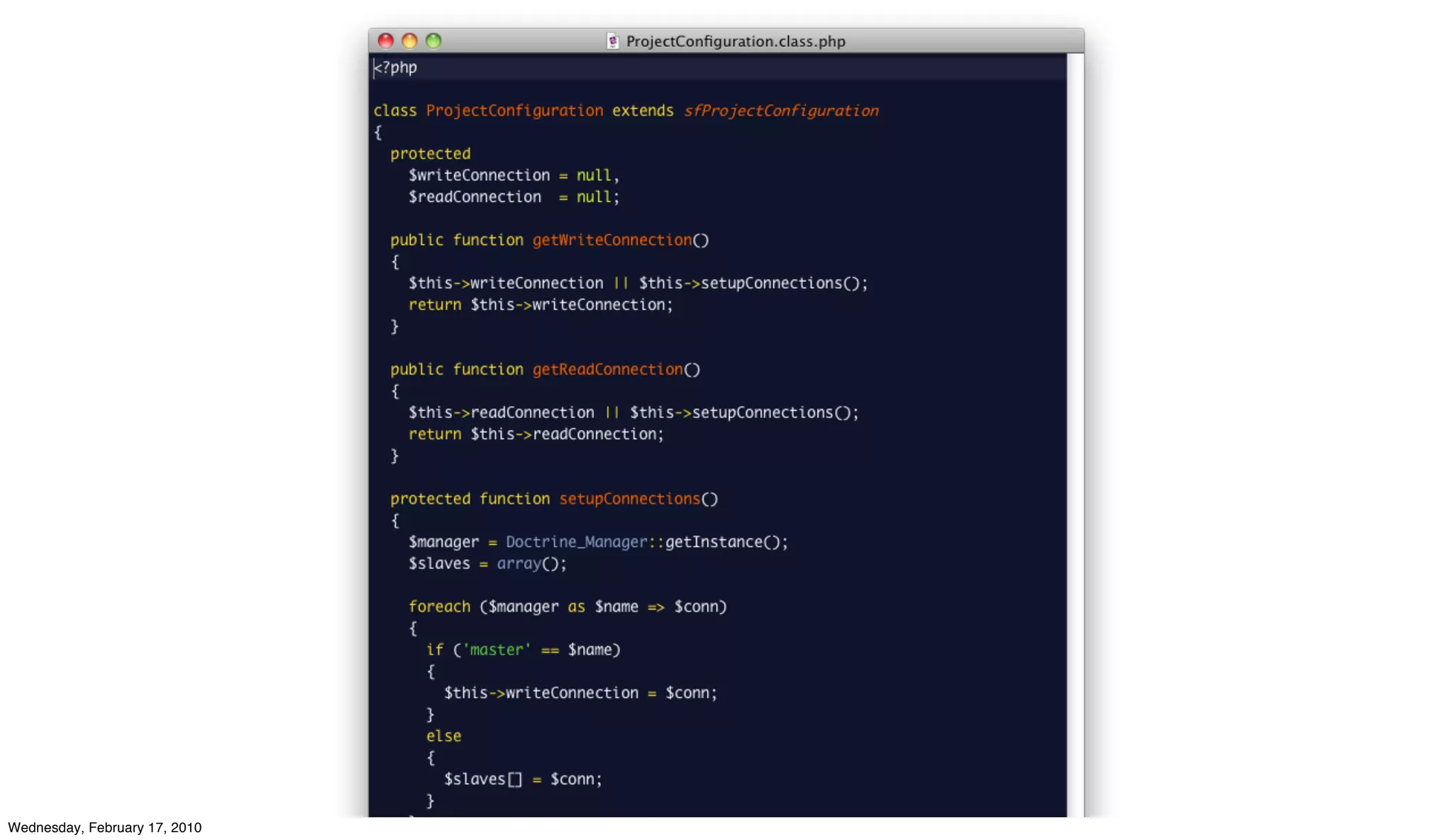Click the getWriteConnection function name
The width and height of the screenshot is (1453, 840).
[612, 241]
